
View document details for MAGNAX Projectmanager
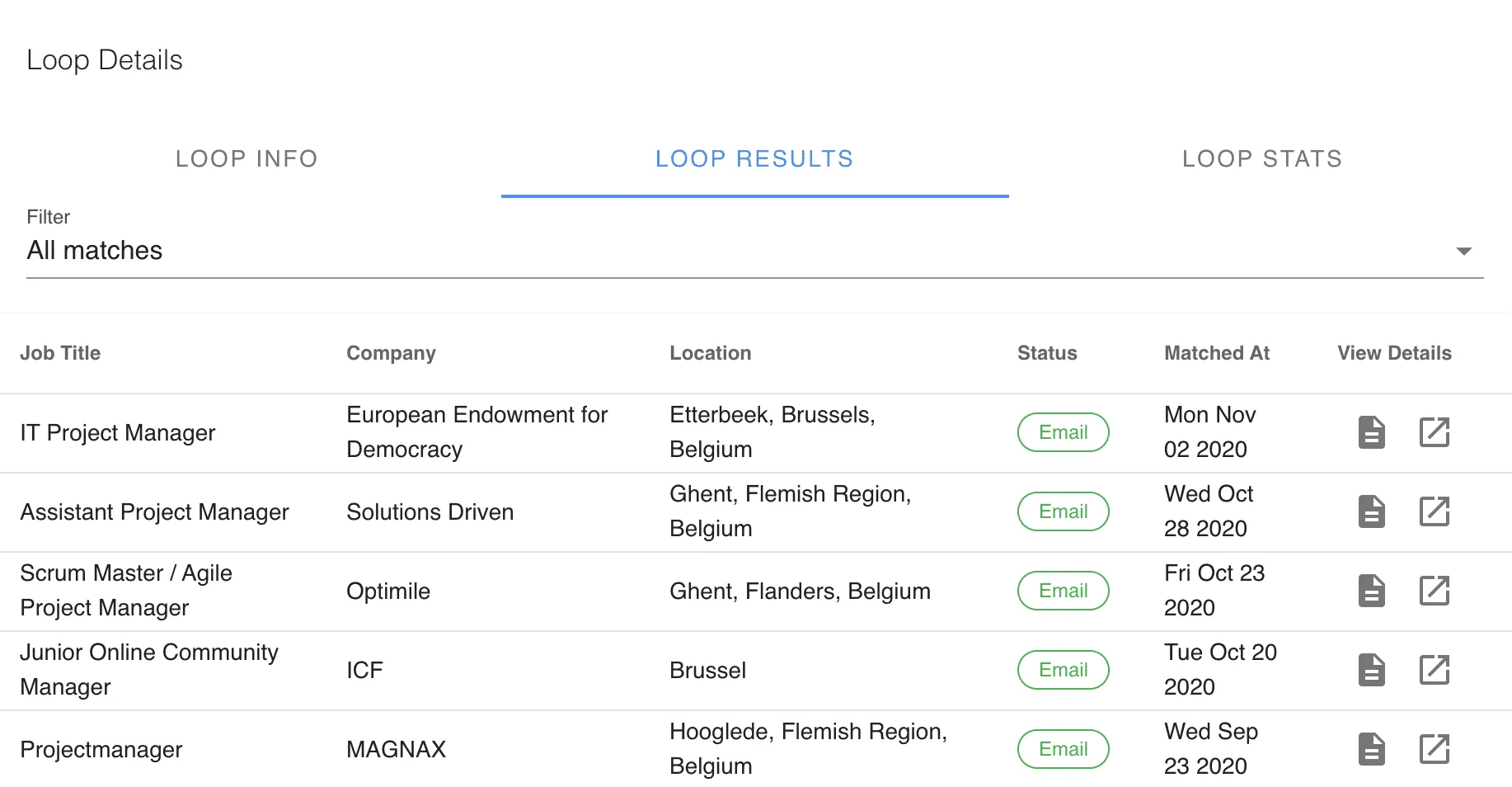click(1371, 749)
